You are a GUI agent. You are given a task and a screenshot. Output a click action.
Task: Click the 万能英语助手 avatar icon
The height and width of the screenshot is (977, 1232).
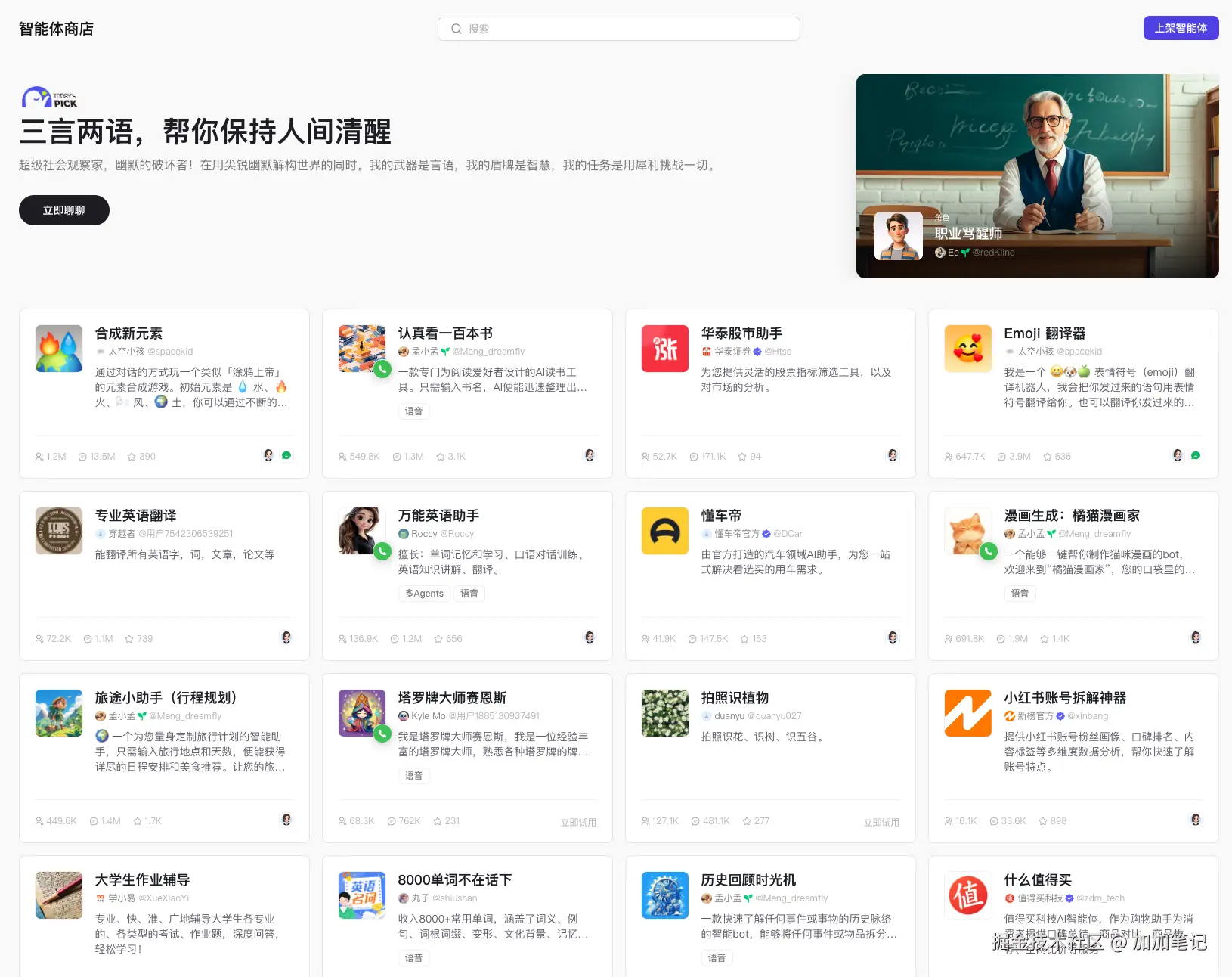click(362, 531)
